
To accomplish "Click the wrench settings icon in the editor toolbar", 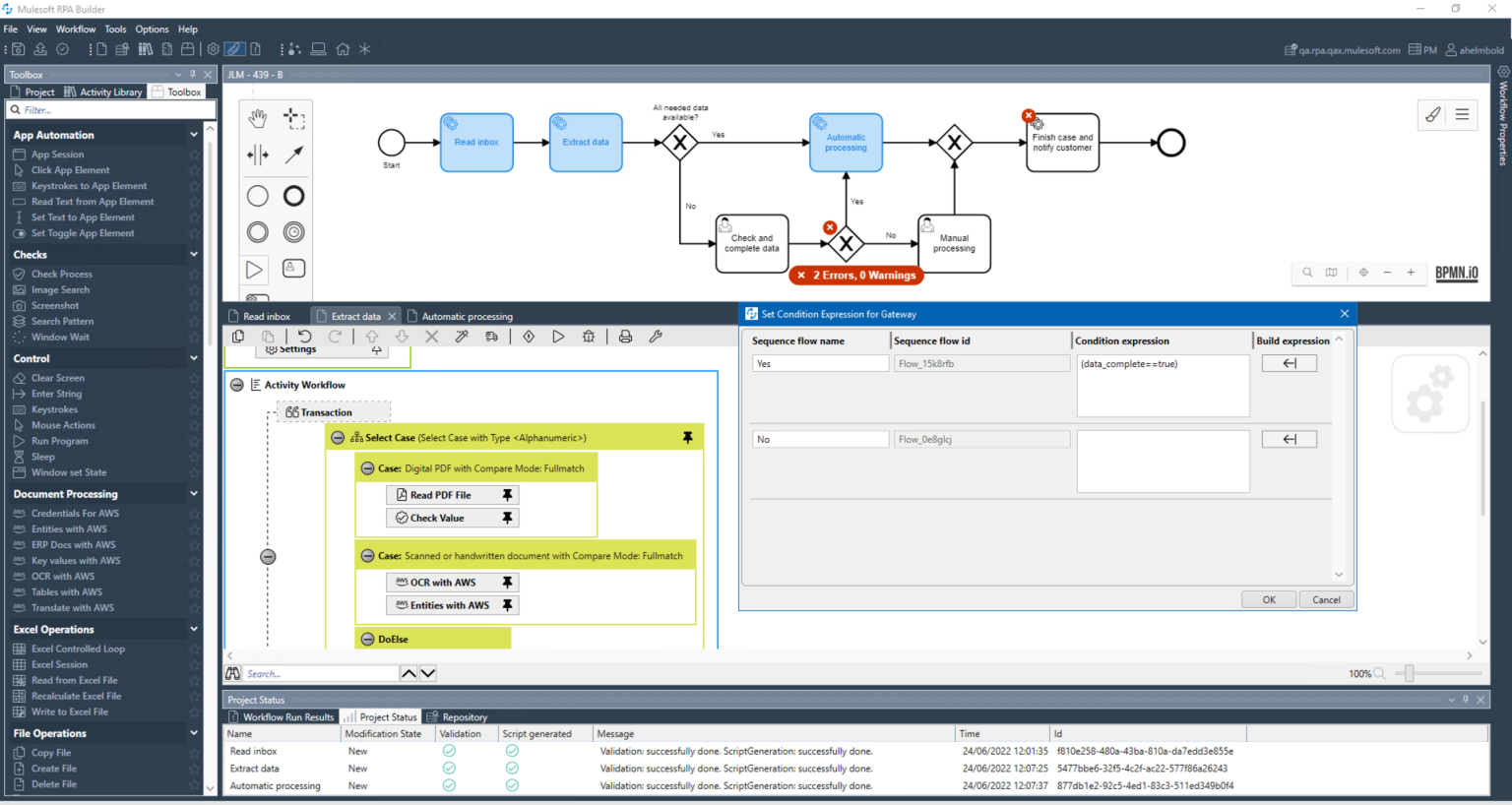I will click(656, 336).
